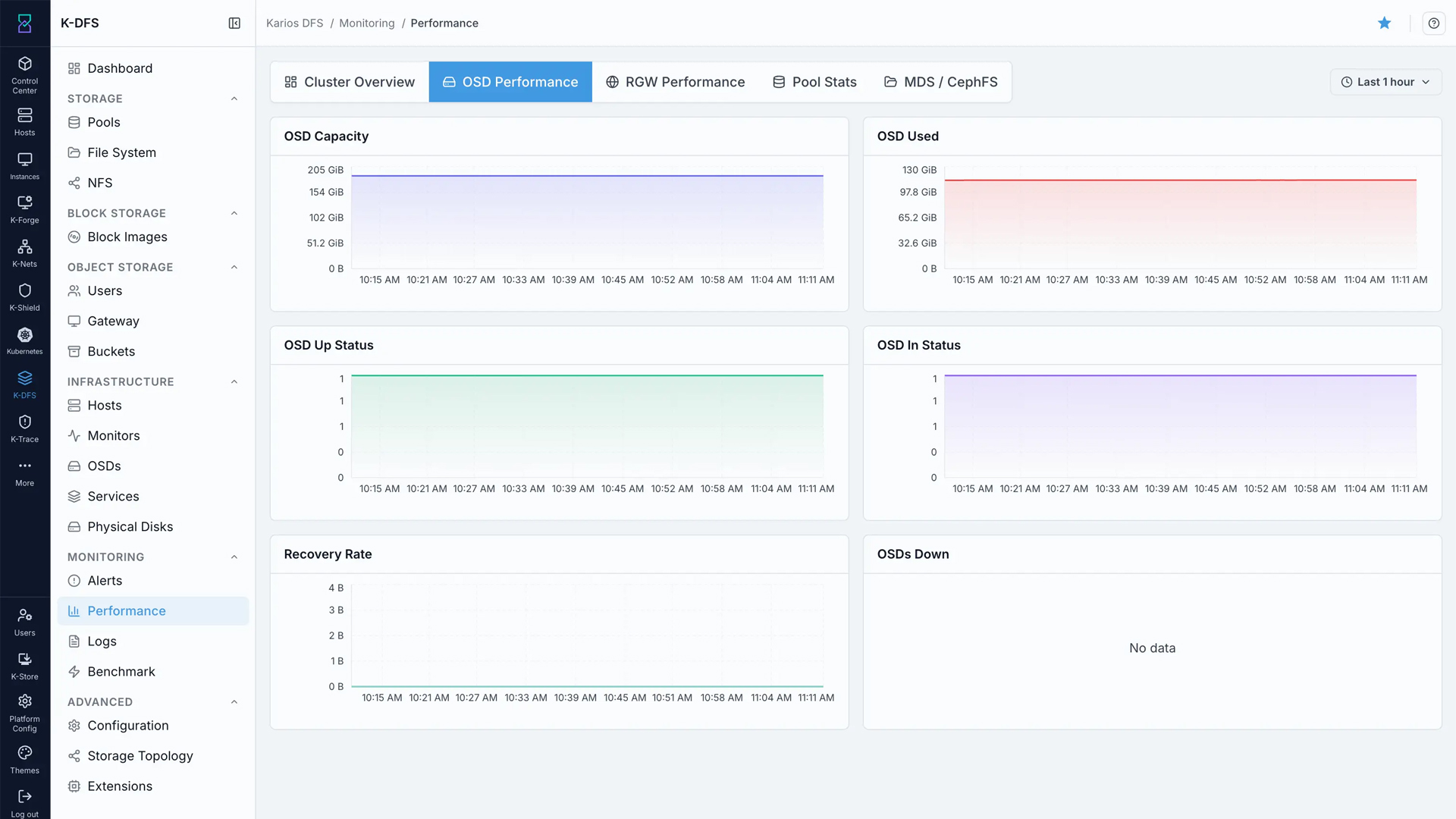Log out via the rail icon

pyautogui.click(x=24, y=803)
